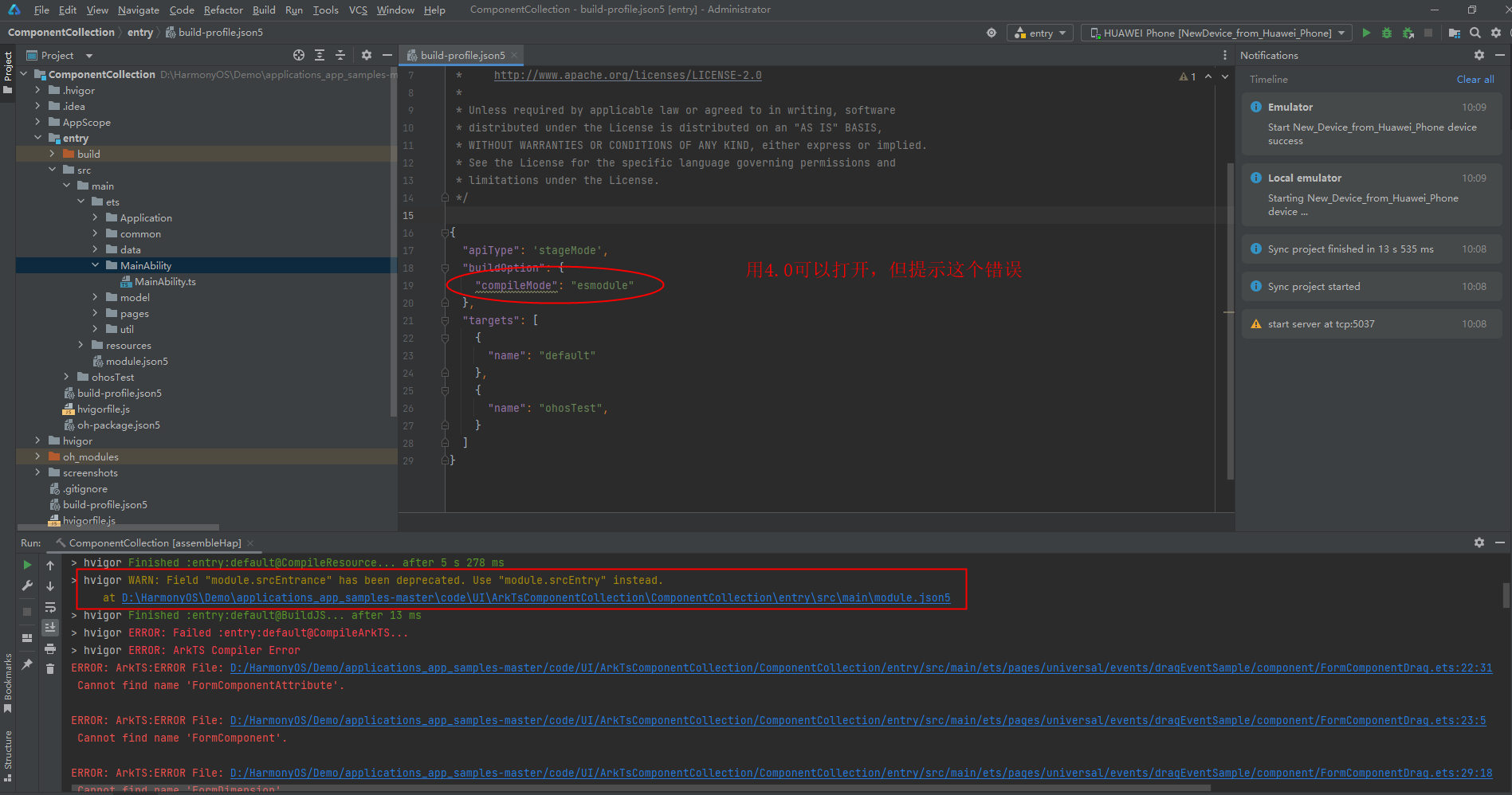The height and width of the screenshot is (795, 1512).
Task: Pin the Run tab
Action: click(x=27, y=664)
